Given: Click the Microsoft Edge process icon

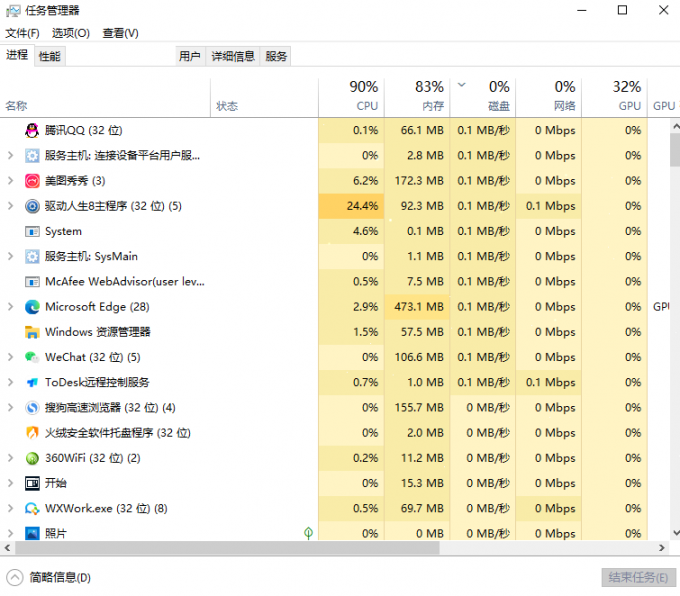Looking at the screenshot, I should pos(32,307).
